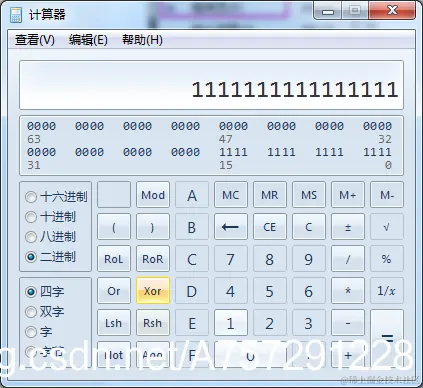
Task: Click the number 5 button
Action: 270,291
